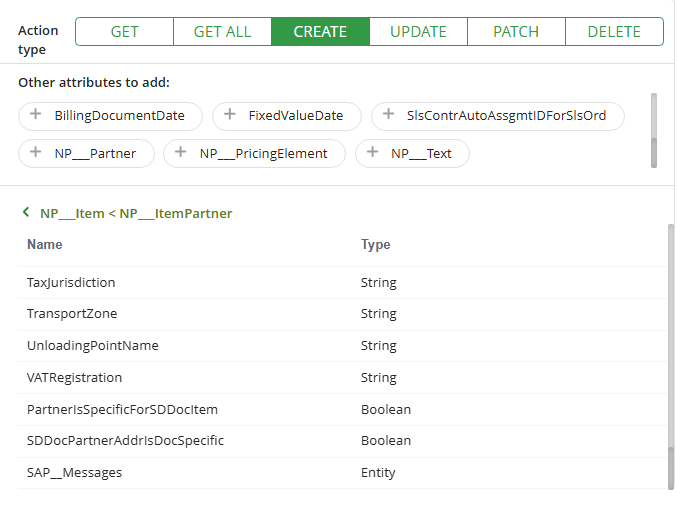Add the SlsContrAutoAssgmtIDForSlsOrd attribute label

coord(506,116)
